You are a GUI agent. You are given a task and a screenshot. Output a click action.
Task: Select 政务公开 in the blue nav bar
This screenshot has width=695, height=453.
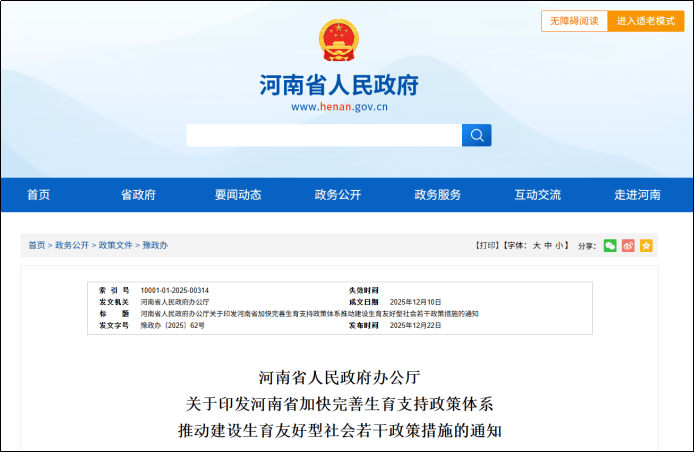(x=338, y=195)
